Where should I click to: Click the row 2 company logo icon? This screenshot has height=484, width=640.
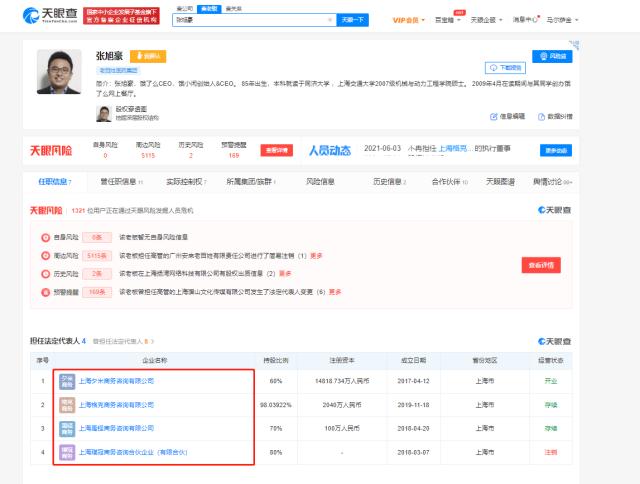67,405
